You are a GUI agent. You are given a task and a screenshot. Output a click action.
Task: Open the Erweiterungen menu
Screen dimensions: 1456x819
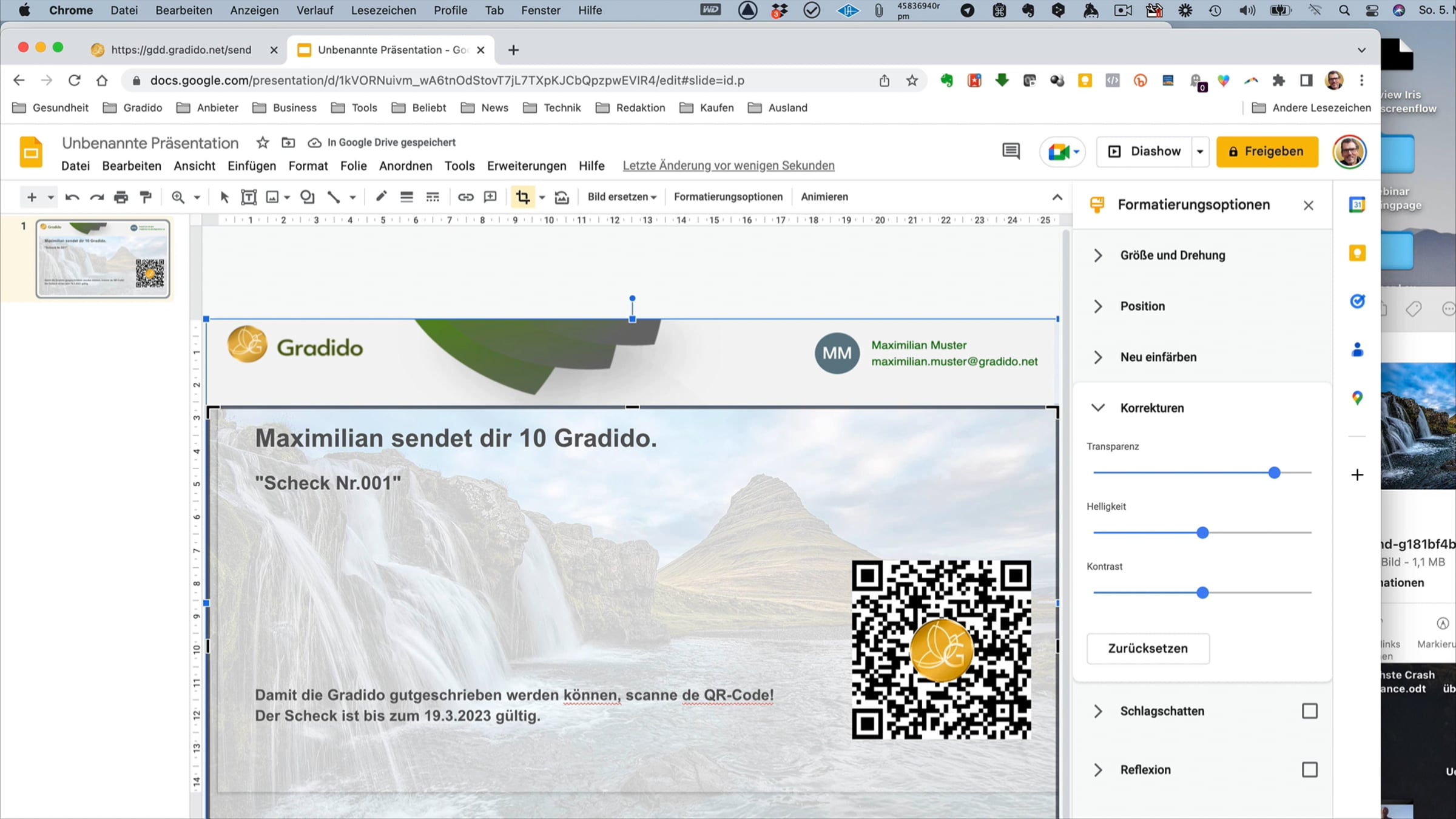pyautogui.click(x=527, y=166)
